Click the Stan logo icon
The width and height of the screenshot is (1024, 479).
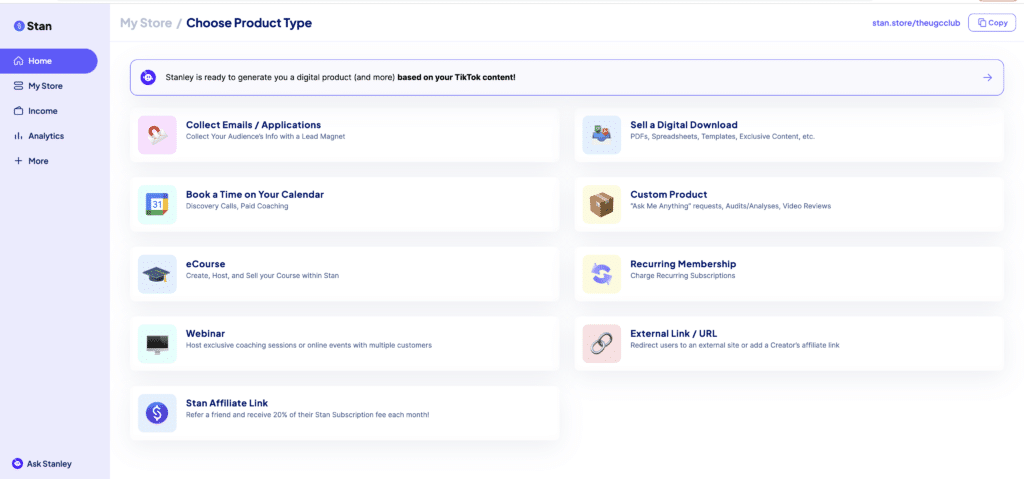19,26
